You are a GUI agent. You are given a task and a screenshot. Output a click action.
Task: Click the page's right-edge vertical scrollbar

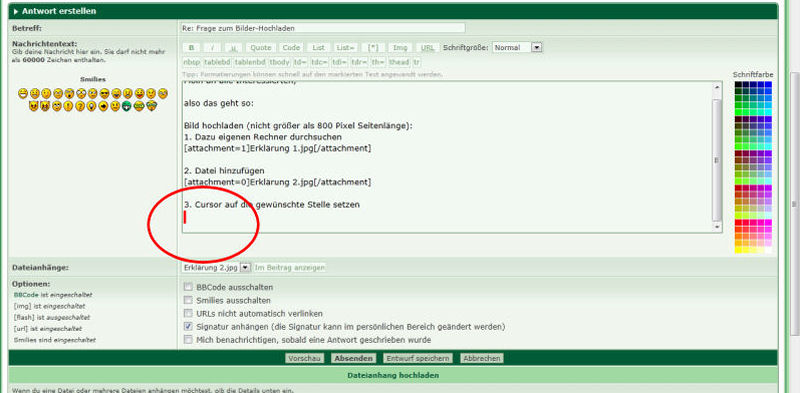pos(794,204)
